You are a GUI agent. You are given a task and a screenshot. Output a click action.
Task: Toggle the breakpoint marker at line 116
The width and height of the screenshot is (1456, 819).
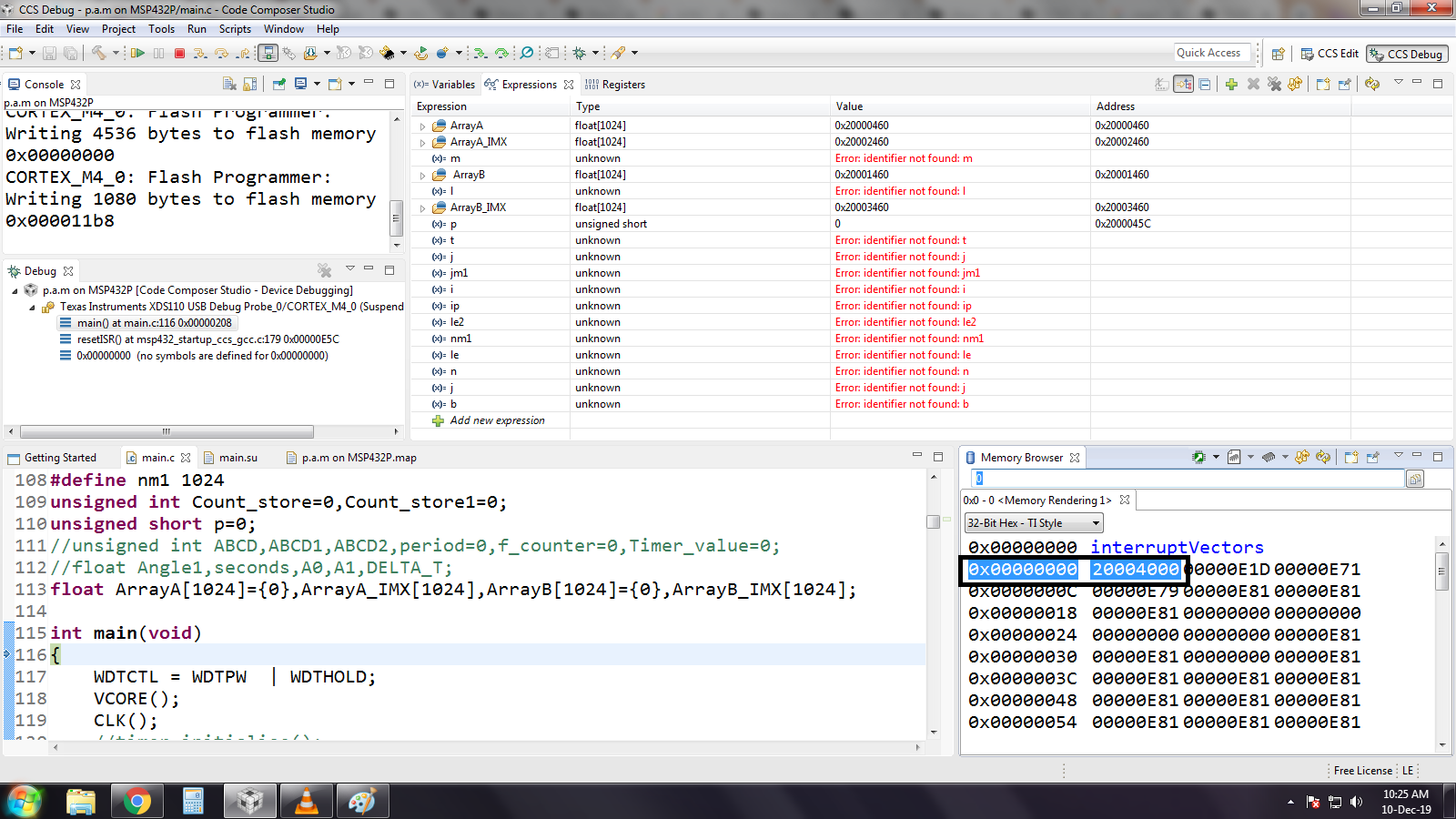coord(7,654)
